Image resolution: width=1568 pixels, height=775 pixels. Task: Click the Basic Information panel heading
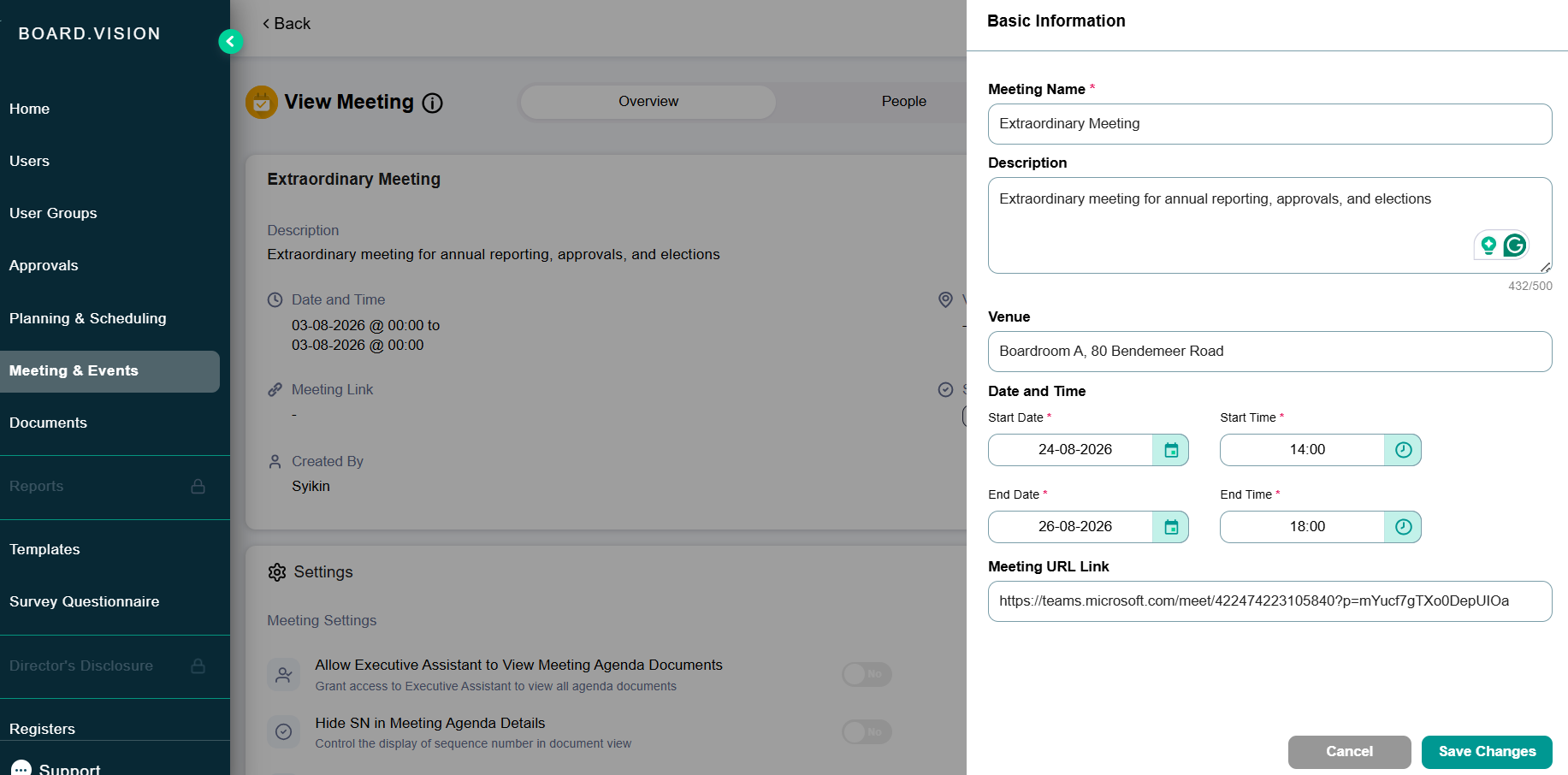click(1056, 21)
